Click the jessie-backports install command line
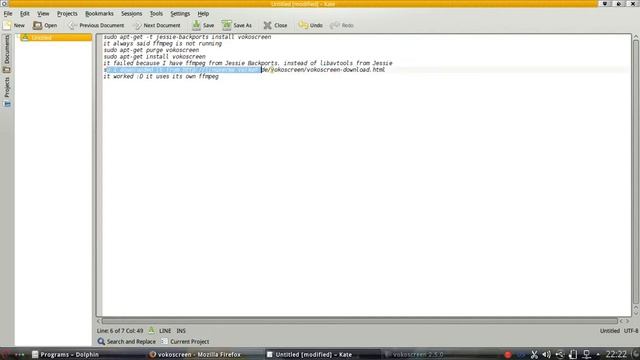 pyautogui.click(x=187, y=37)
